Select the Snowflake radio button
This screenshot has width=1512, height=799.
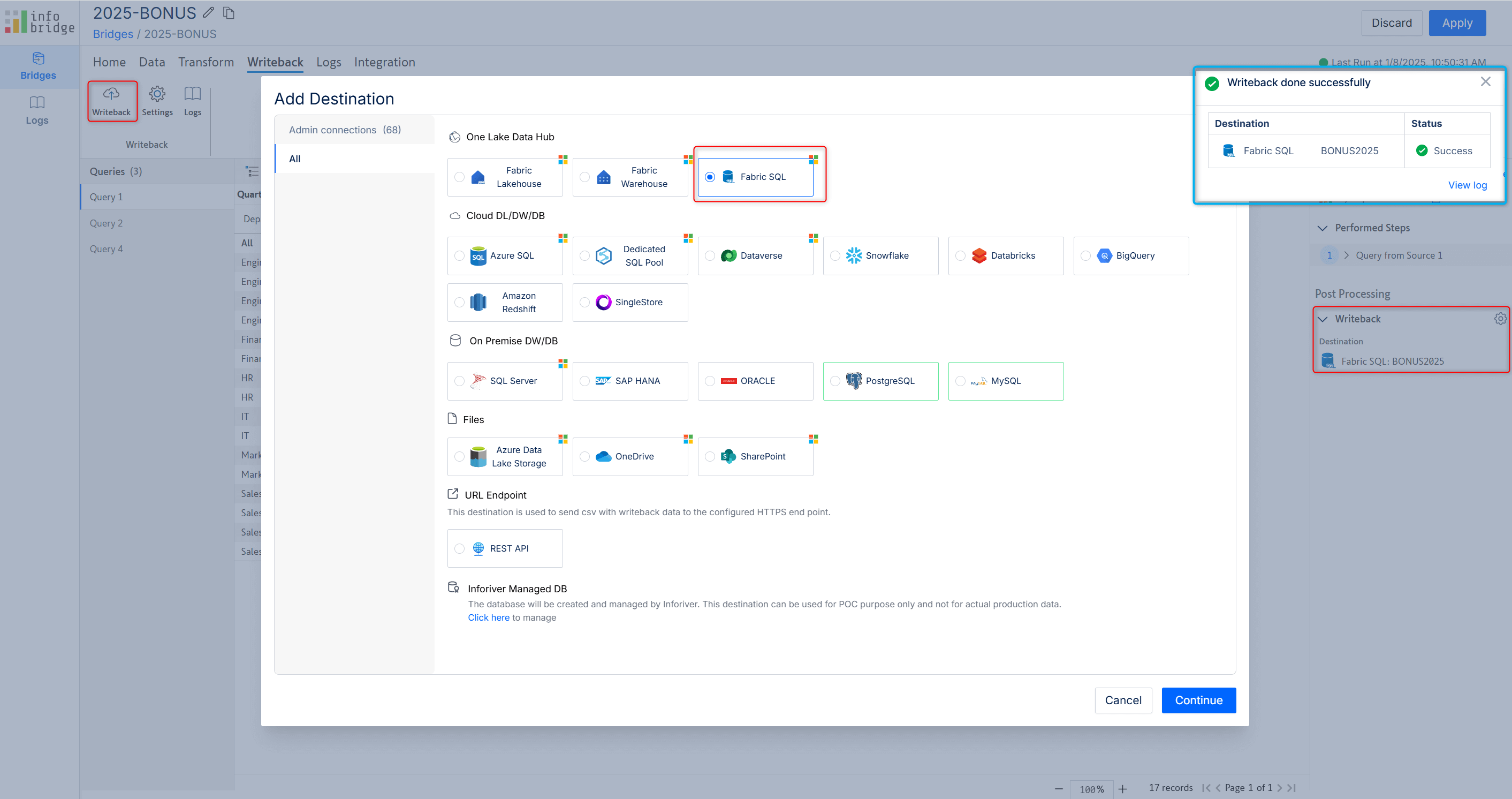click(835, 255)
